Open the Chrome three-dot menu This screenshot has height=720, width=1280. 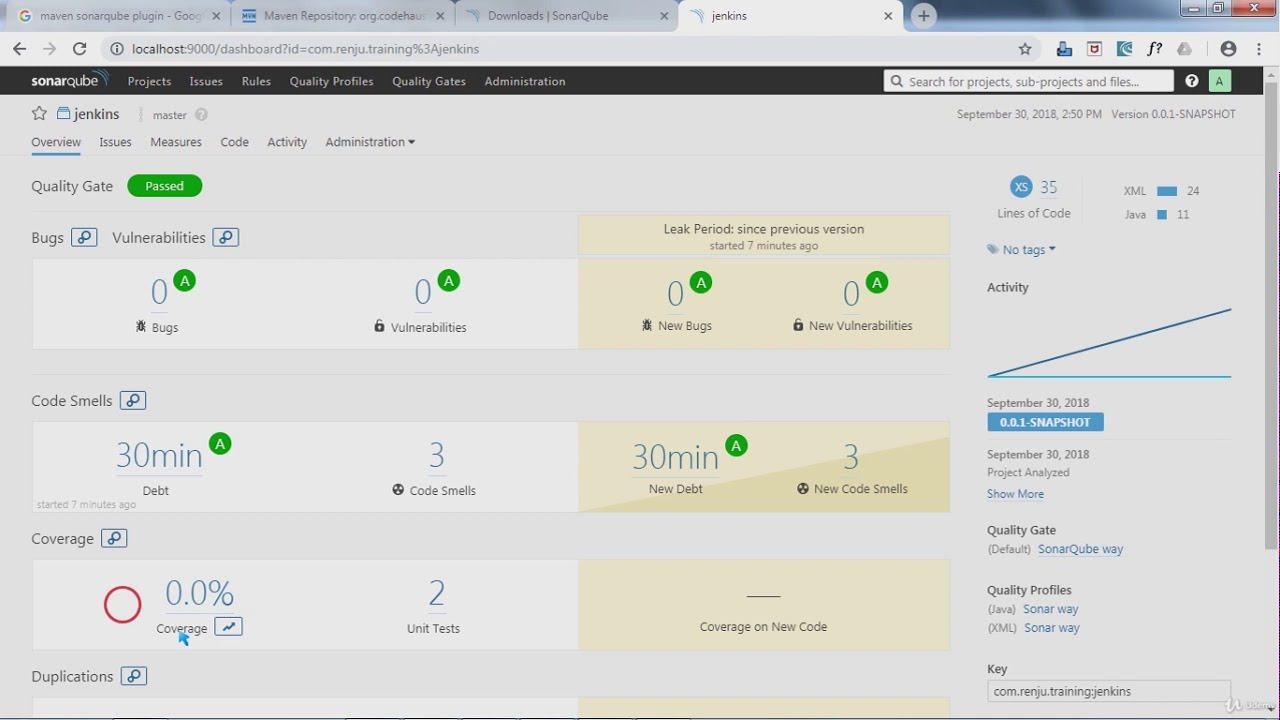tap(1258, 49)
